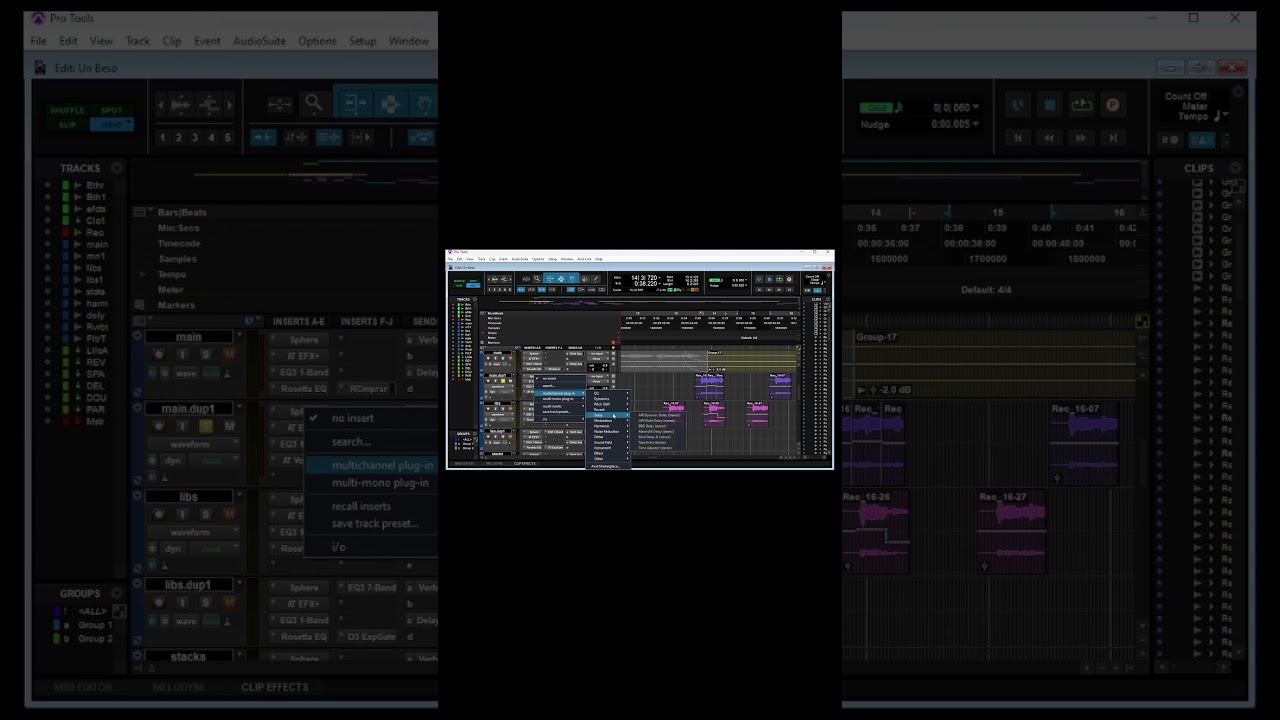Toggle Mute on main.dup1 track
This screenshot has width=1280, height=720.
tap(510, 381)
